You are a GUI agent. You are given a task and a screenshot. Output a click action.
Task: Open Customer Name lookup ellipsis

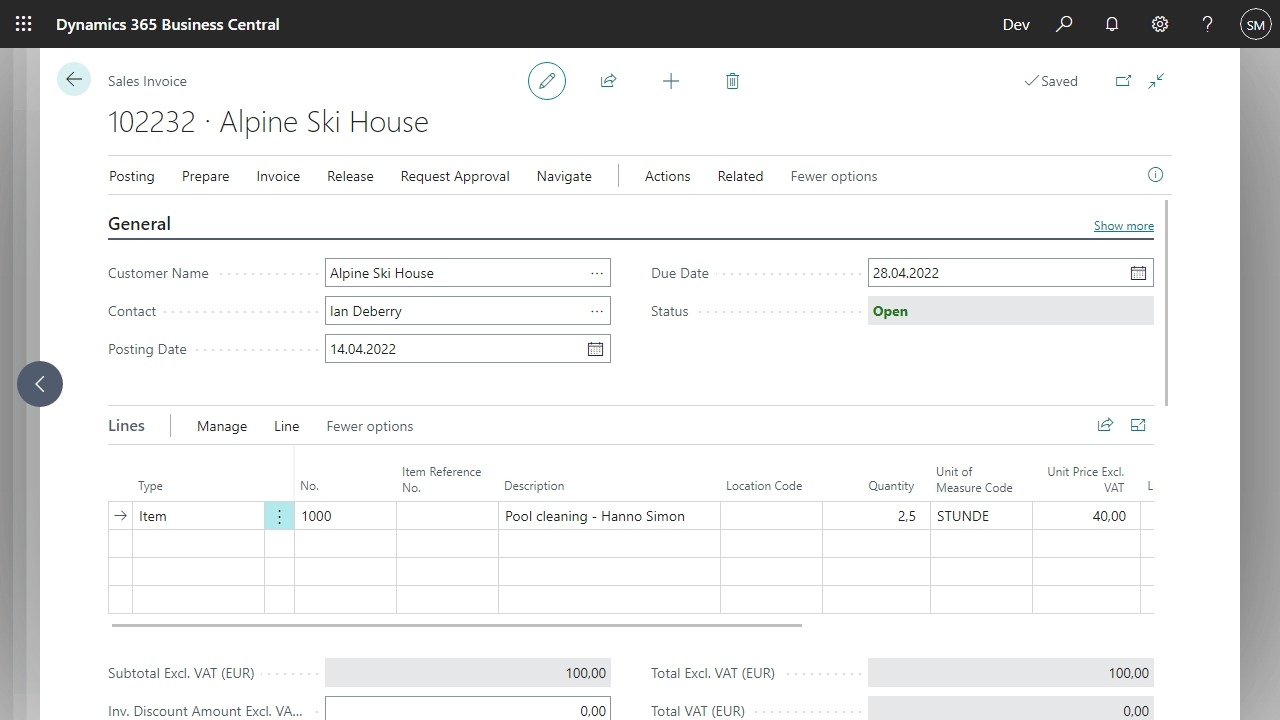tap(597, 273)
